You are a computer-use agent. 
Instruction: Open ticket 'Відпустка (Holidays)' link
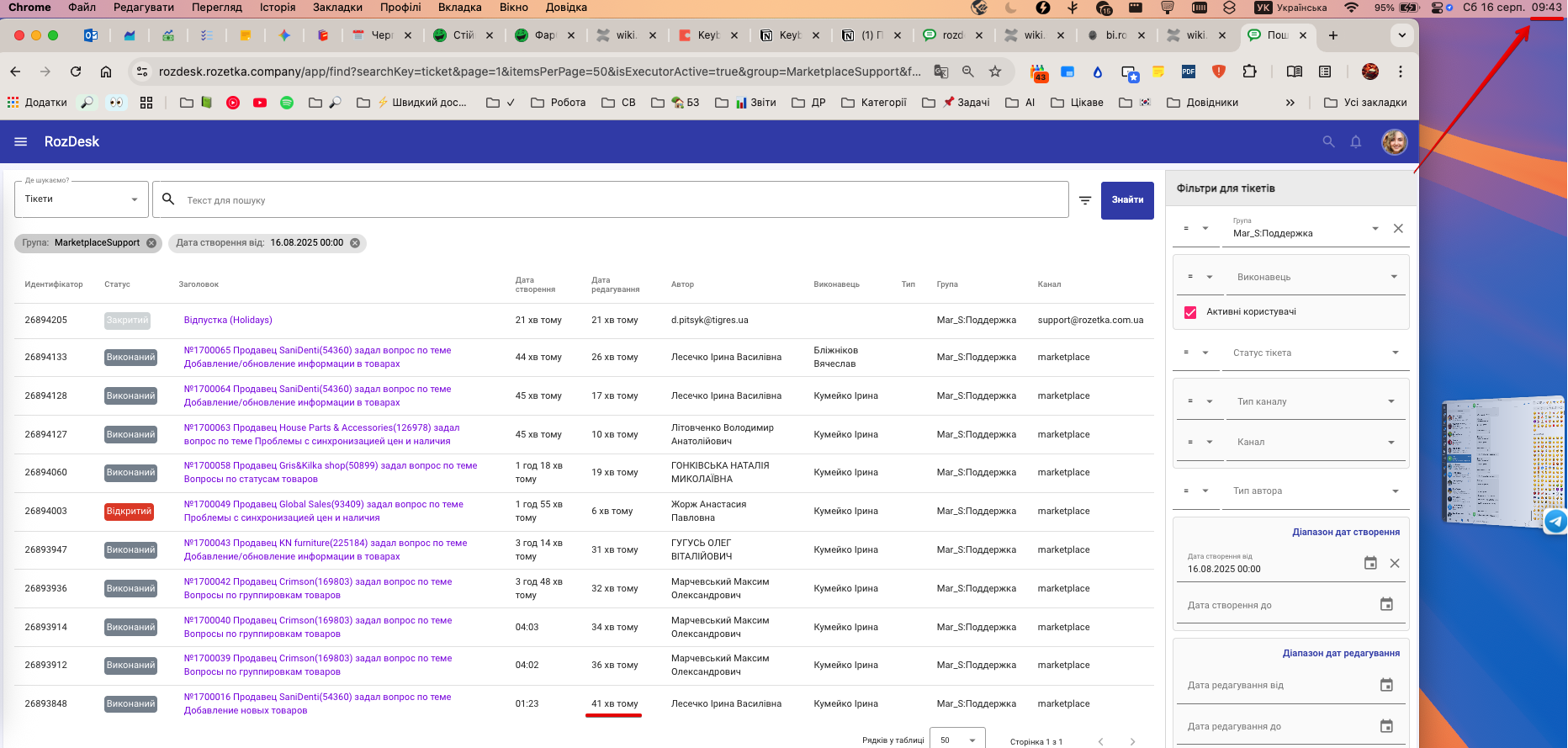pos(228,320)
